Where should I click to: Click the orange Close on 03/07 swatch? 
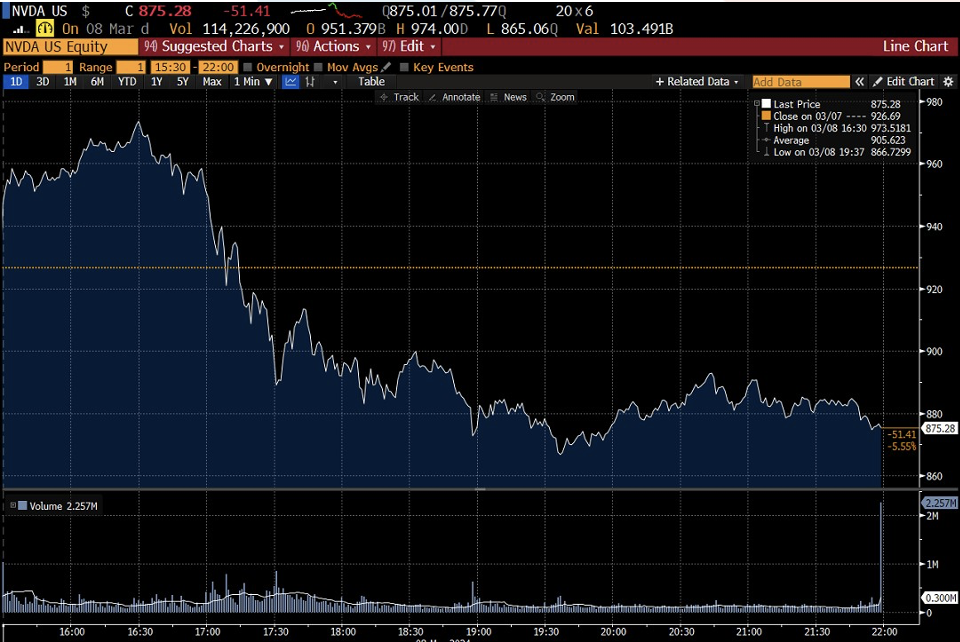[x=766, y=116]
